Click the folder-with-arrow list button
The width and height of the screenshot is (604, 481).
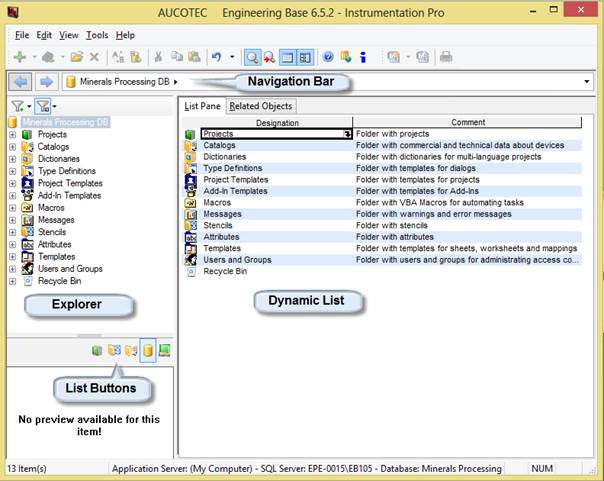point(131,350)
